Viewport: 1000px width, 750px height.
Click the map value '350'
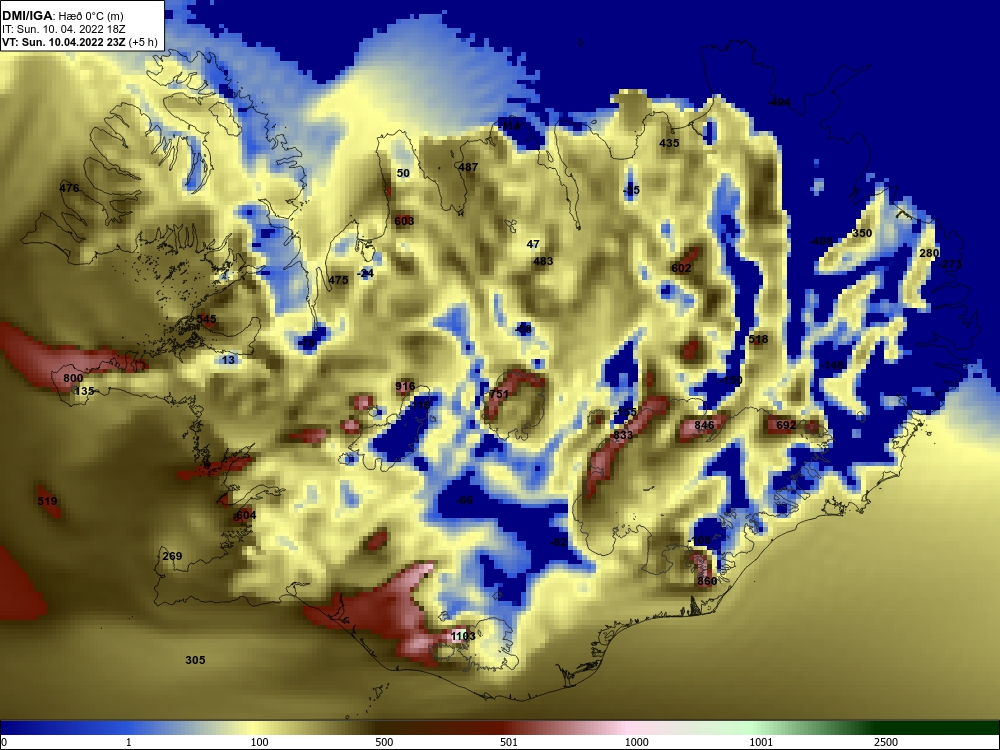862,233
